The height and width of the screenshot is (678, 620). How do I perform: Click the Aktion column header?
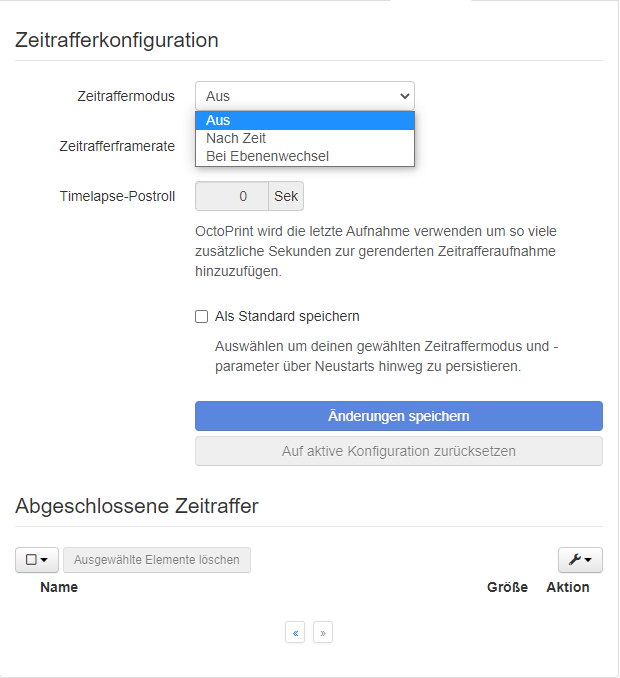pos(568,587)
